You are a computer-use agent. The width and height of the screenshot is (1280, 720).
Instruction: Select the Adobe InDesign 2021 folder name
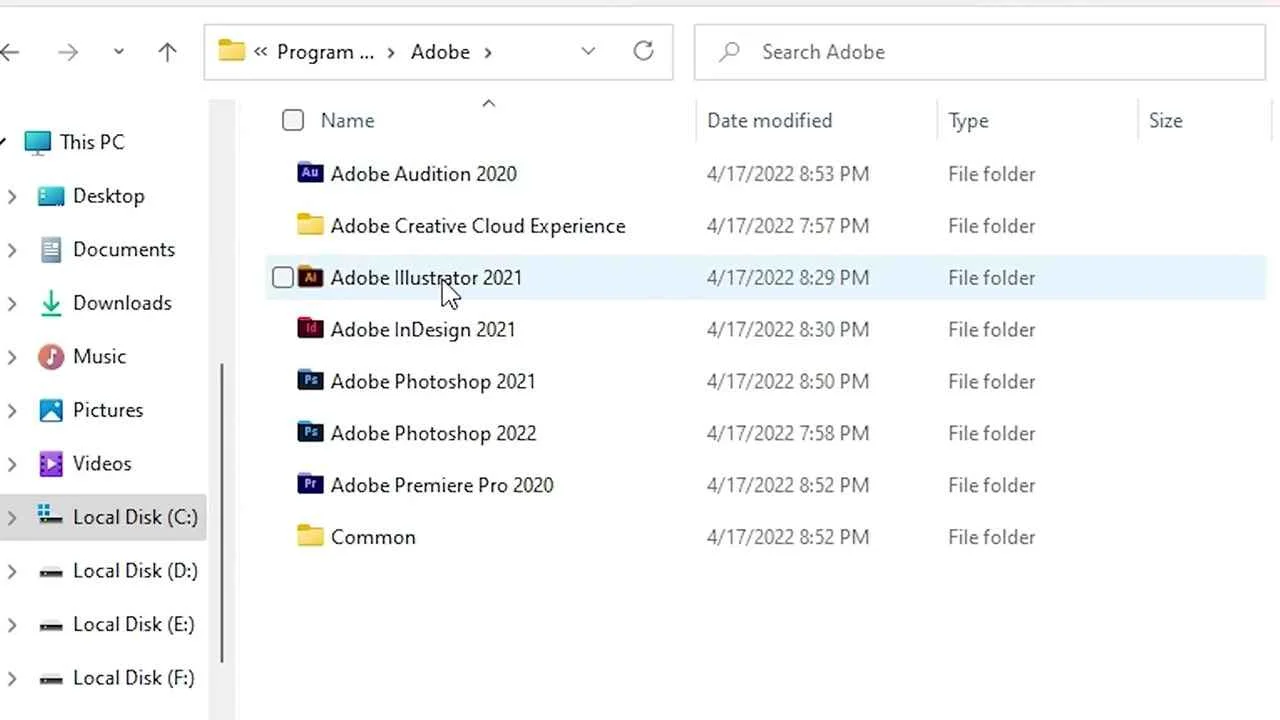(423, 329)
